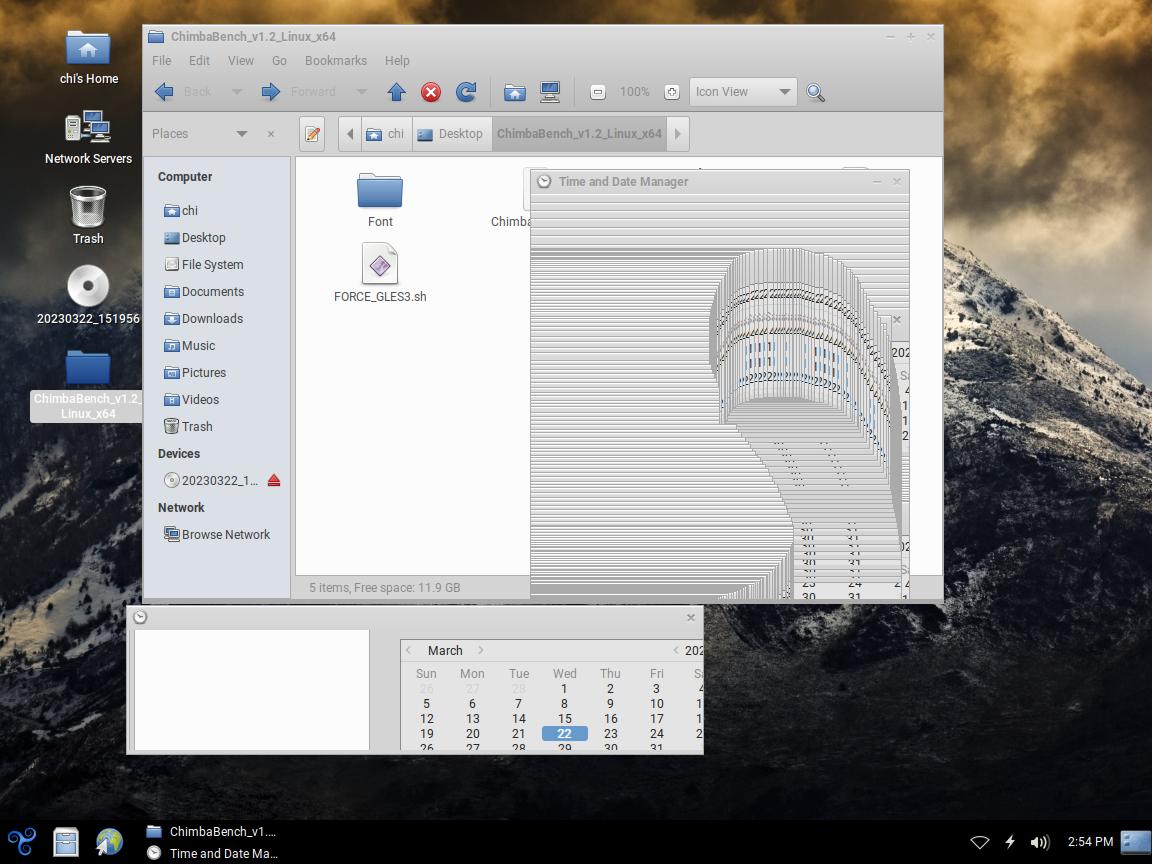Click the Computer toolbar icon
Viewport: 1152px width, 864px height.
550,92
